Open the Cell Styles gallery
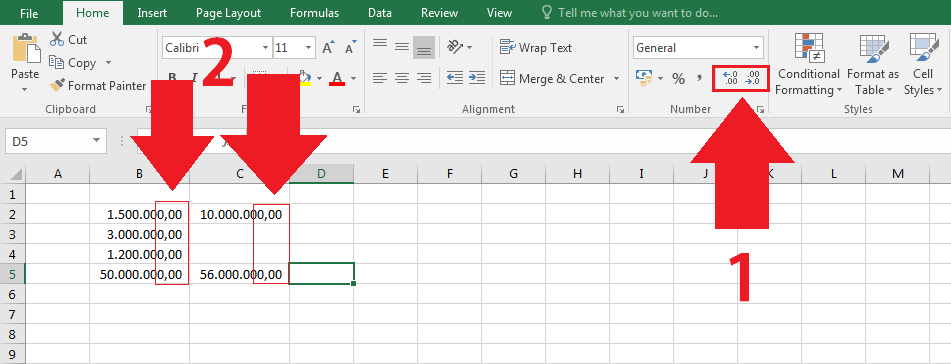 click(x=922, y=64)
